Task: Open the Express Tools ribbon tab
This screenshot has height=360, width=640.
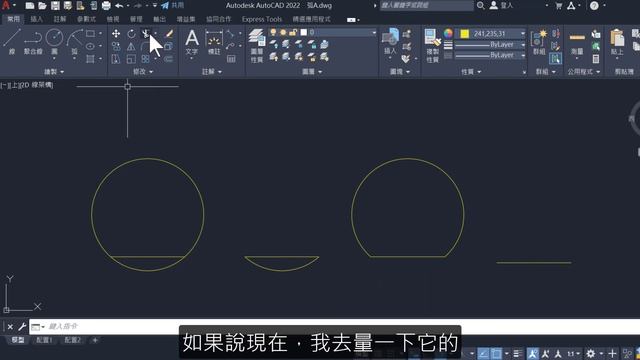Action: pyautogui.click(x=262, y=19)
